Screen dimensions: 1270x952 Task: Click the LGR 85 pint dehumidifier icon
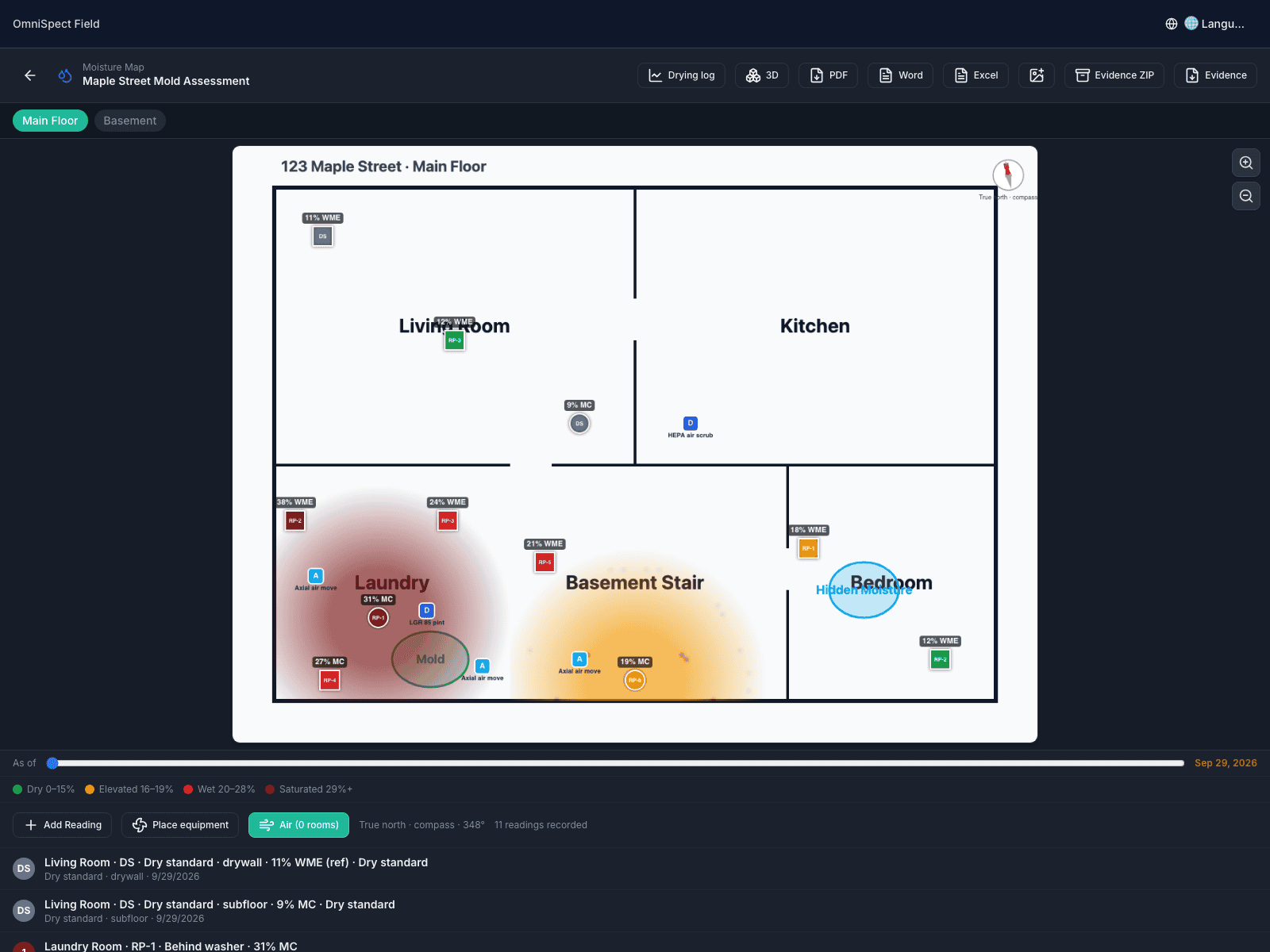click(x=427, y=610)
